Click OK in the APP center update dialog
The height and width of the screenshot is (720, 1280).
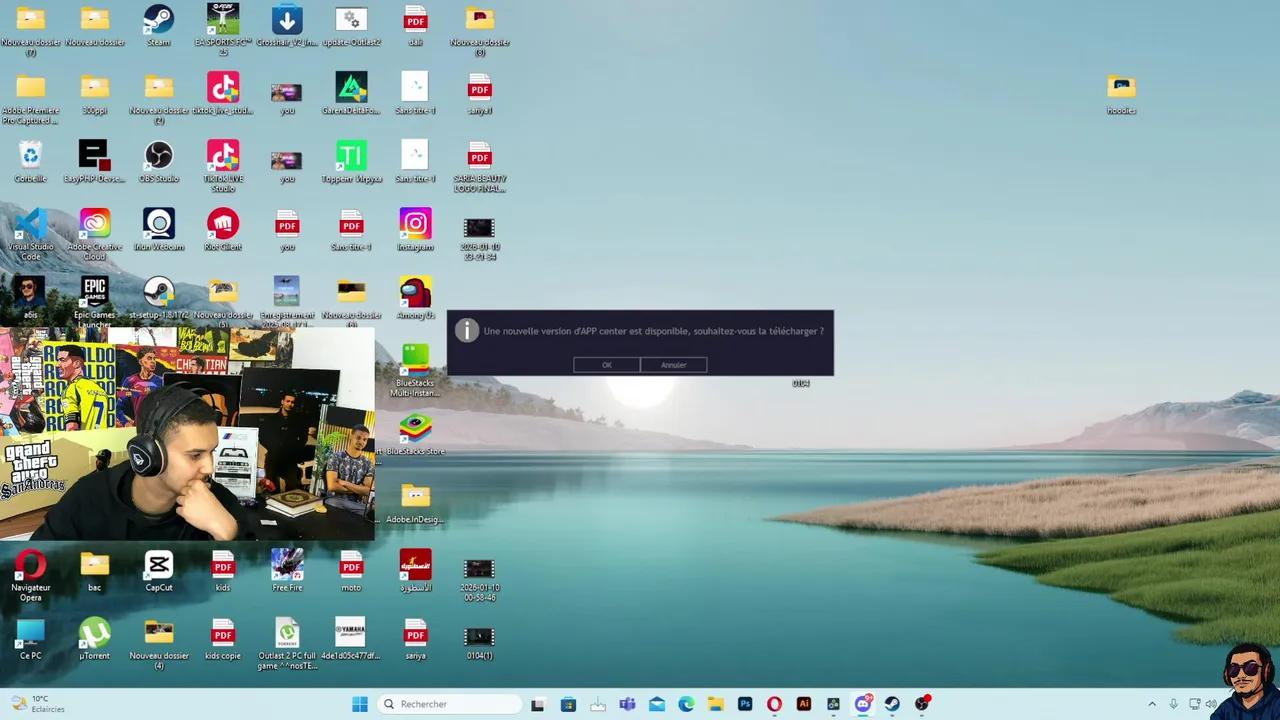point(606,365)
